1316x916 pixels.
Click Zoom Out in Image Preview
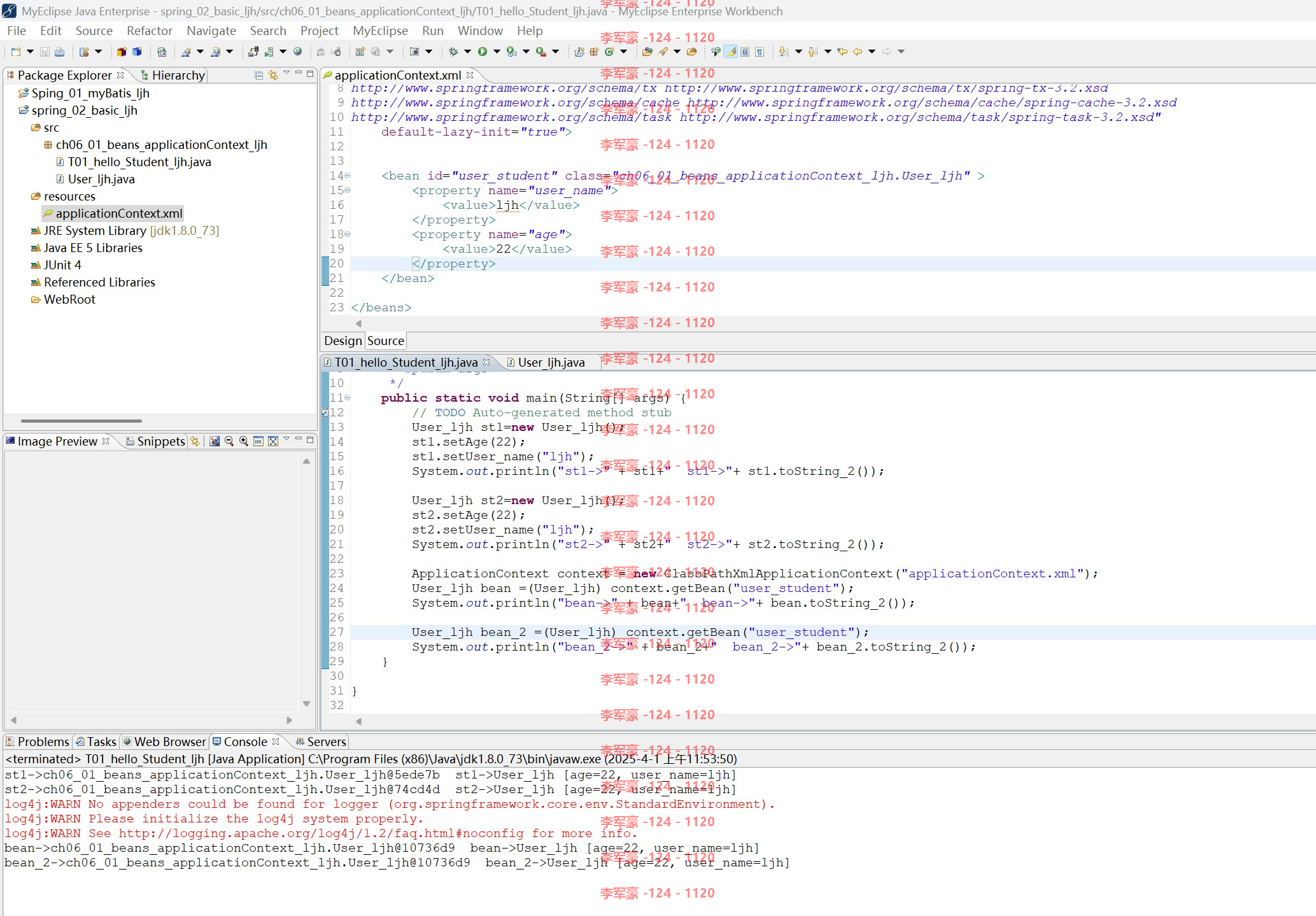[x=229, y=441]
